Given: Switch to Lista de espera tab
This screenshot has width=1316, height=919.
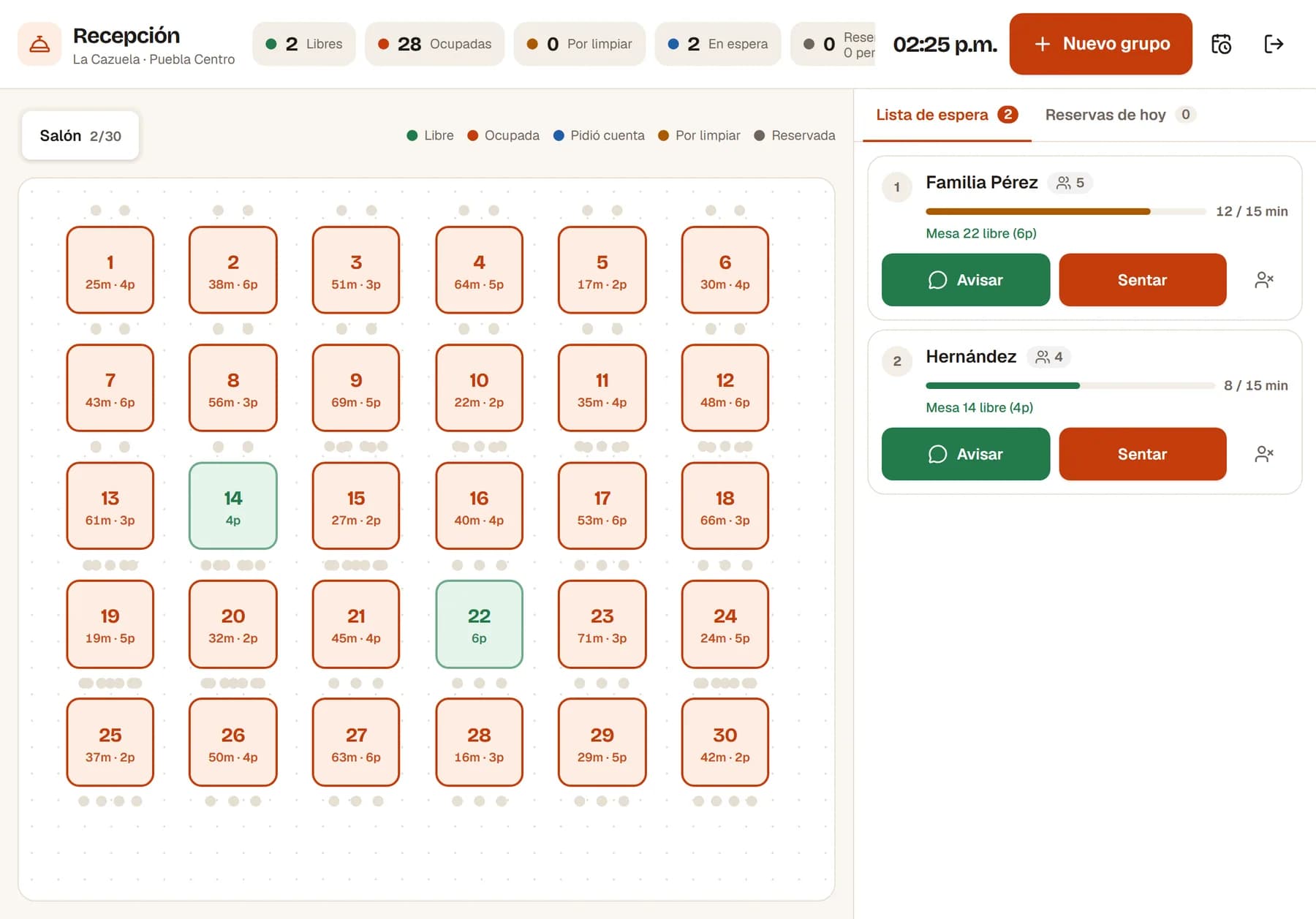Looking at the screenshot, I should [x=947, y=115].
